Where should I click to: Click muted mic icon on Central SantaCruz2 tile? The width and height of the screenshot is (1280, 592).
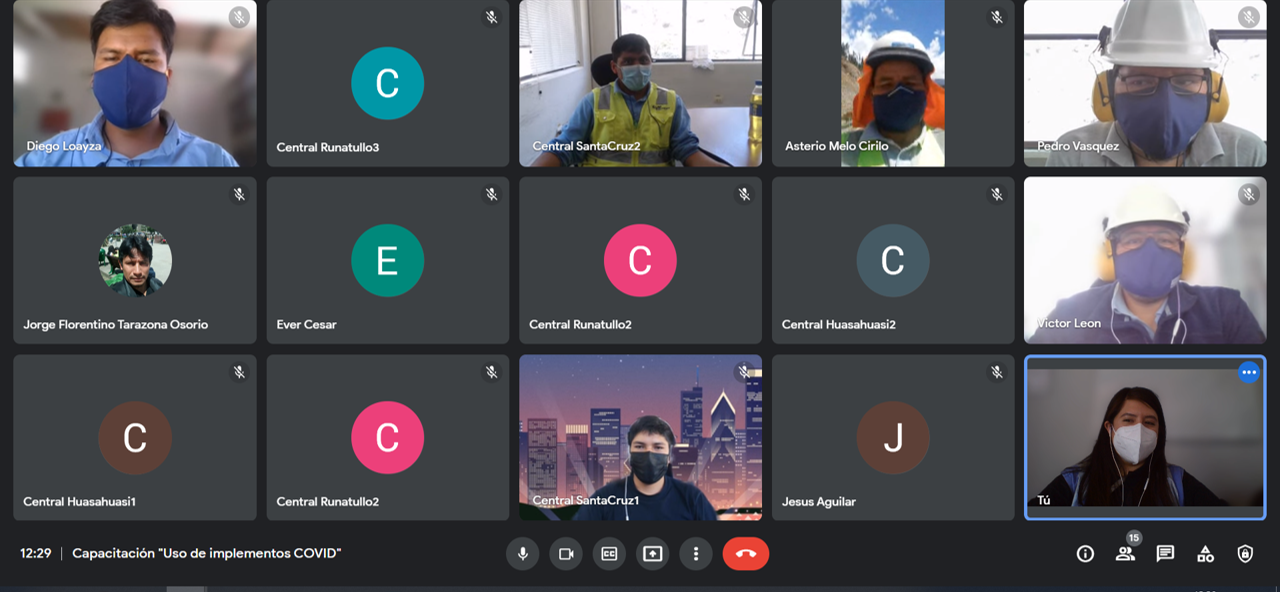(x=744, y=17)
